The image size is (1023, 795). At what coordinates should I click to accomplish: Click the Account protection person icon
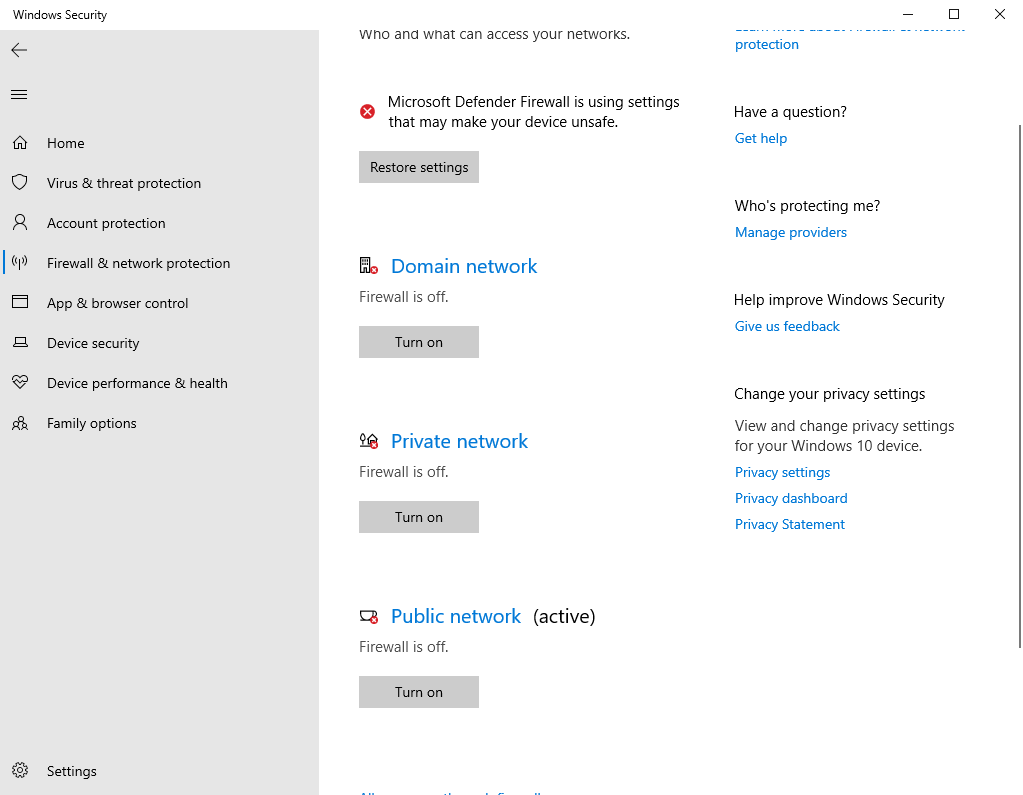click(19, 223)
